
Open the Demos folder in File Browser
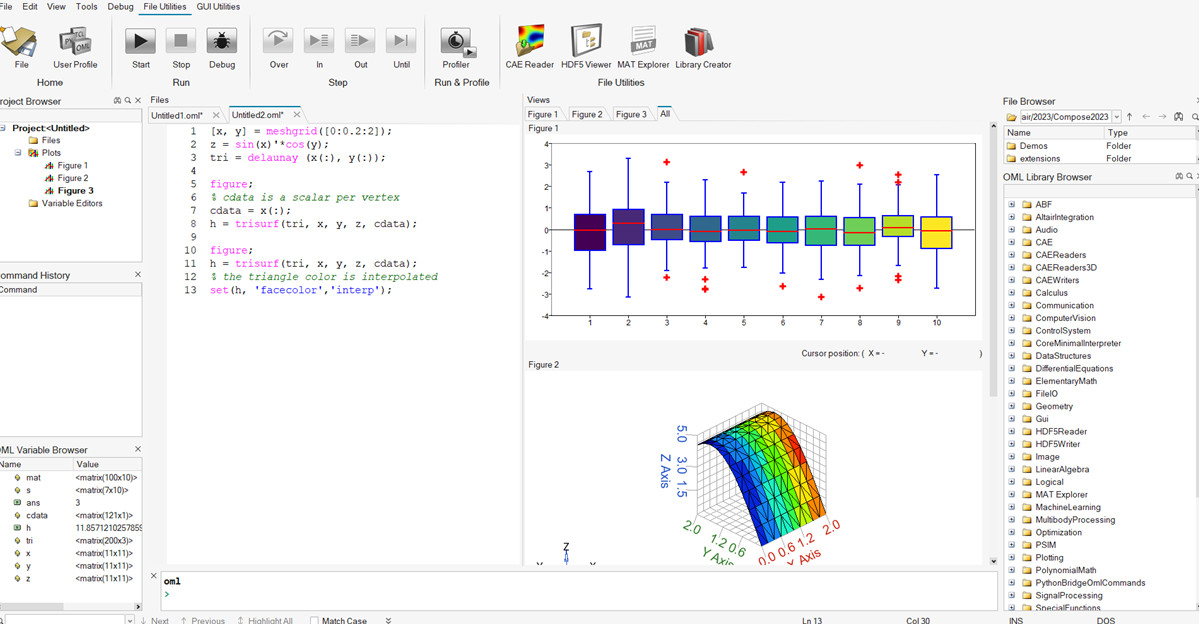click(x=1033, y=146)
